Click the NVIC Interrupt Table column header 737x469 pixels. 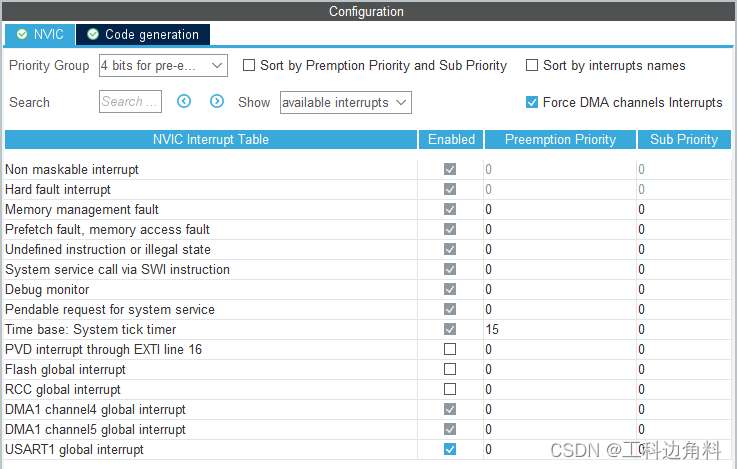211,140
